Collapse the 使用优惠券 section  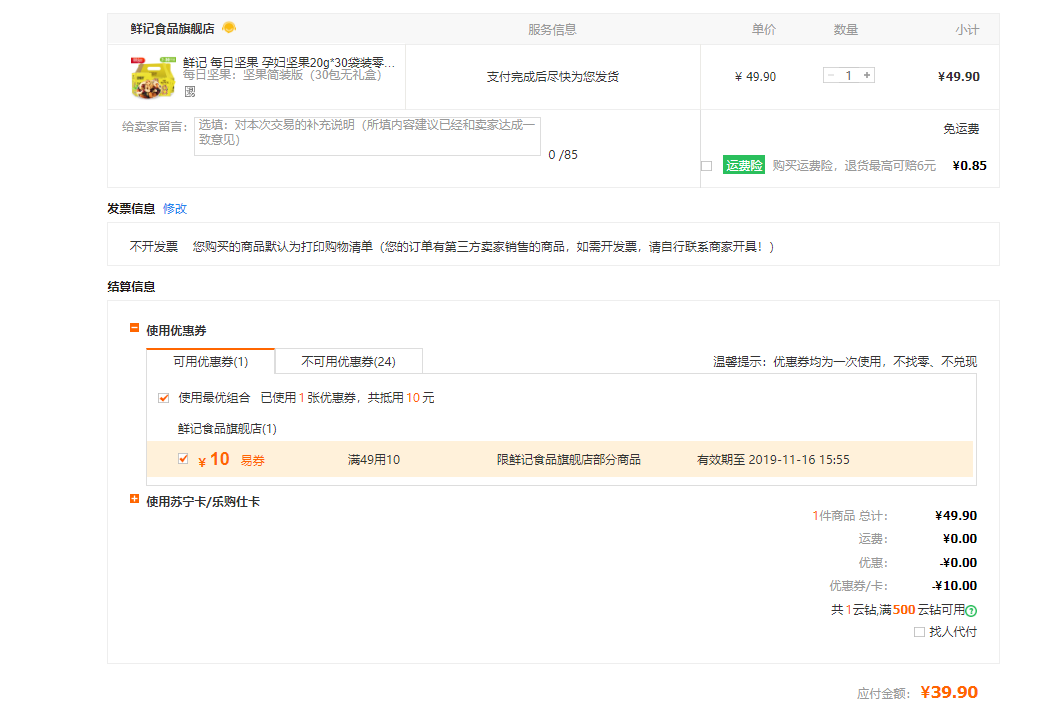tap(134, 328)
